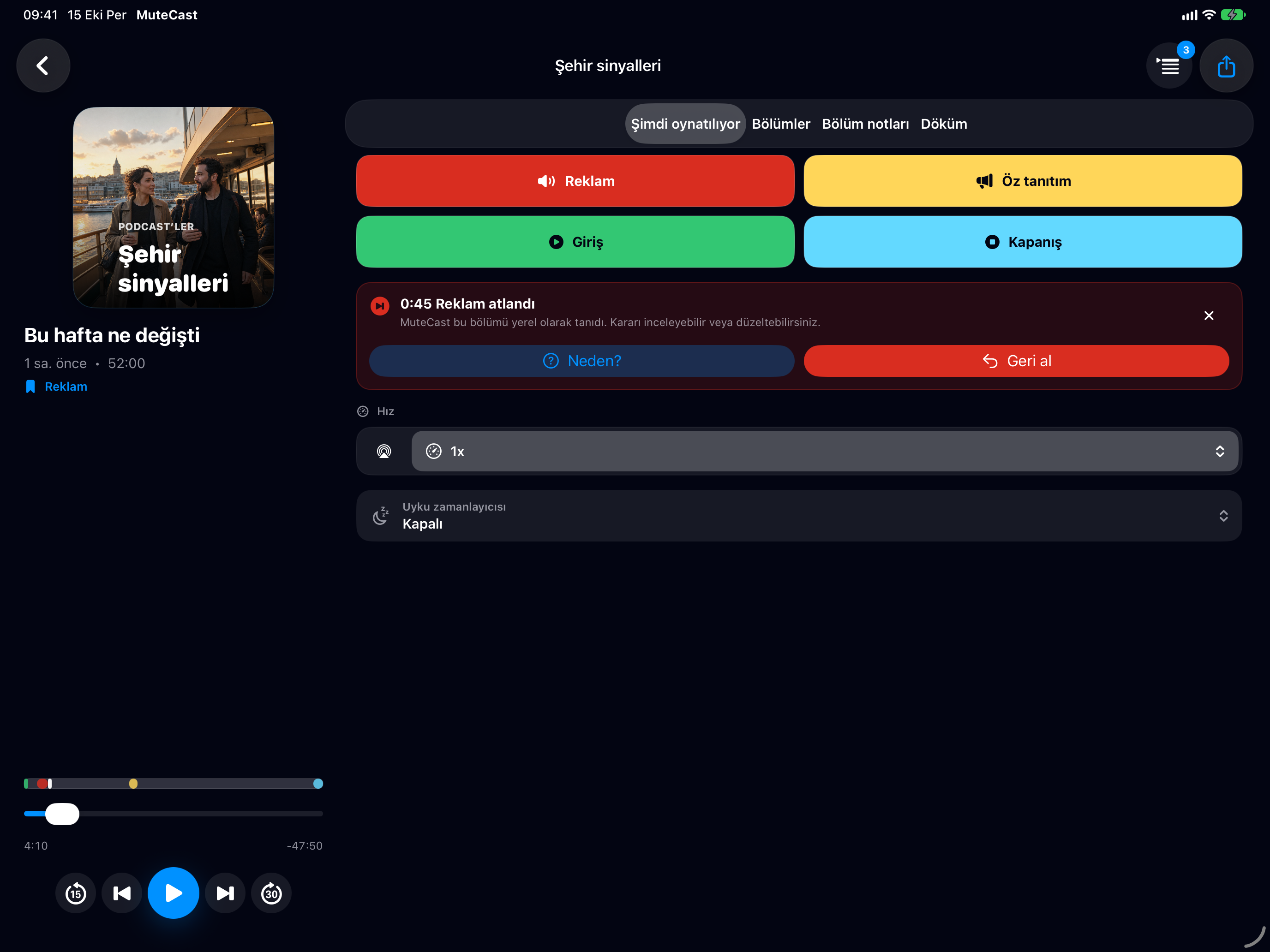Undo the skip with Geri al
The width and height of the screenshot is (1270, 952).
1016,361
